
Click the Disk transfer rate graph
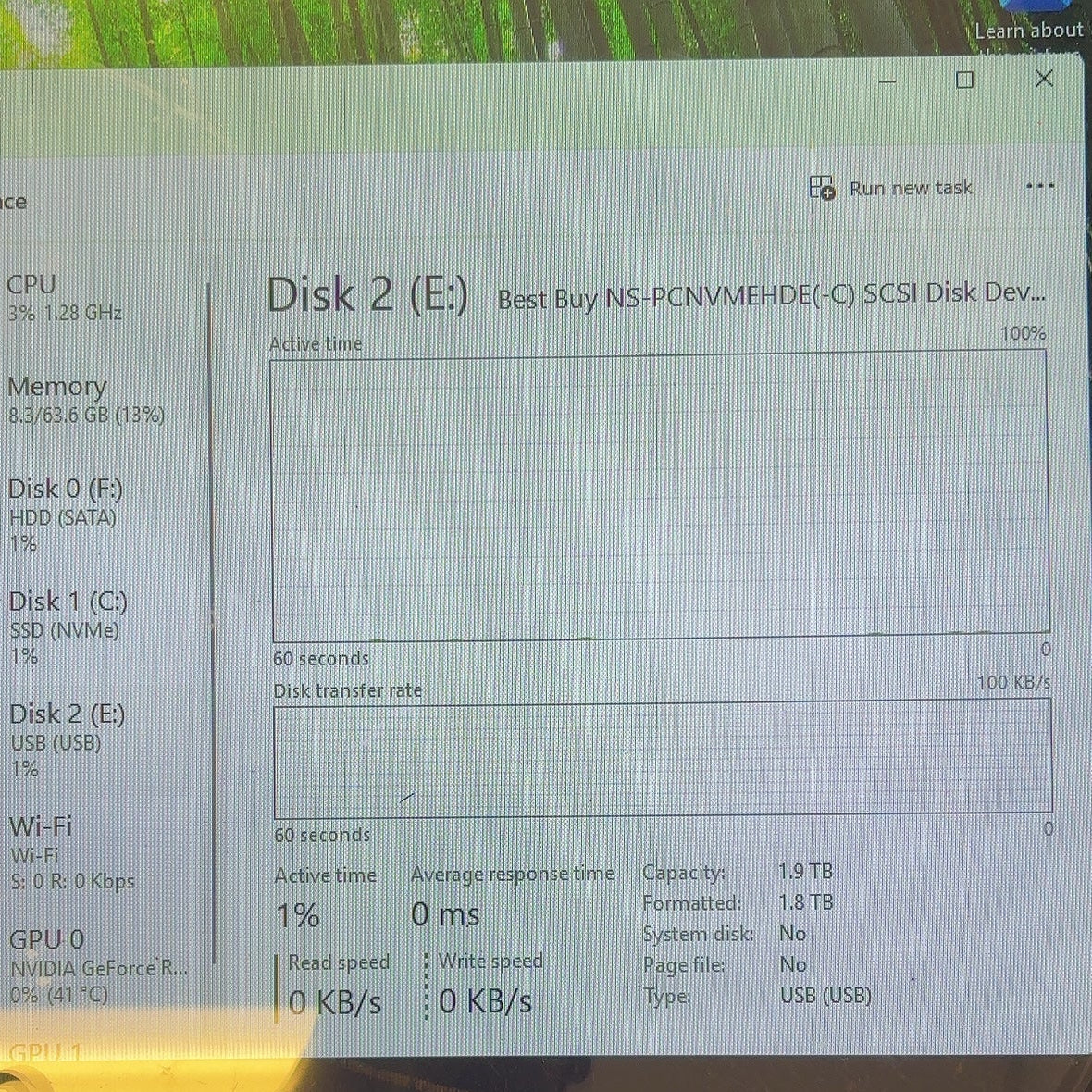pos(663,759)
